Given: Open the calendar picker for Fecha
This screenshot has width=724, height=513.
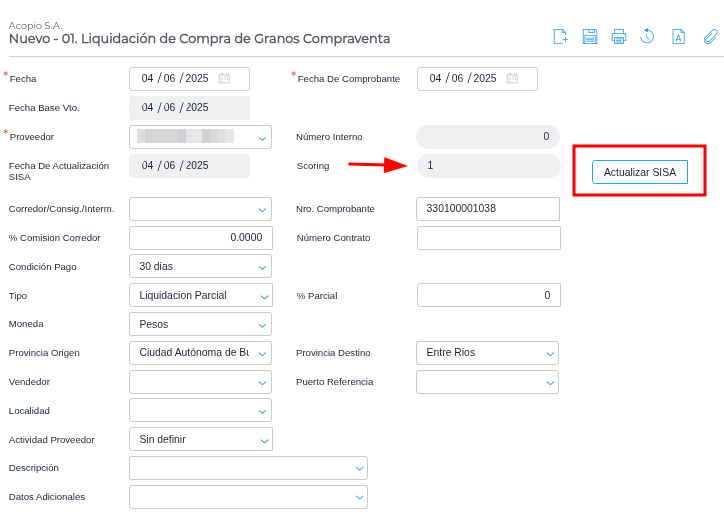Looking at the screenshot, I should tap(224, 79).
